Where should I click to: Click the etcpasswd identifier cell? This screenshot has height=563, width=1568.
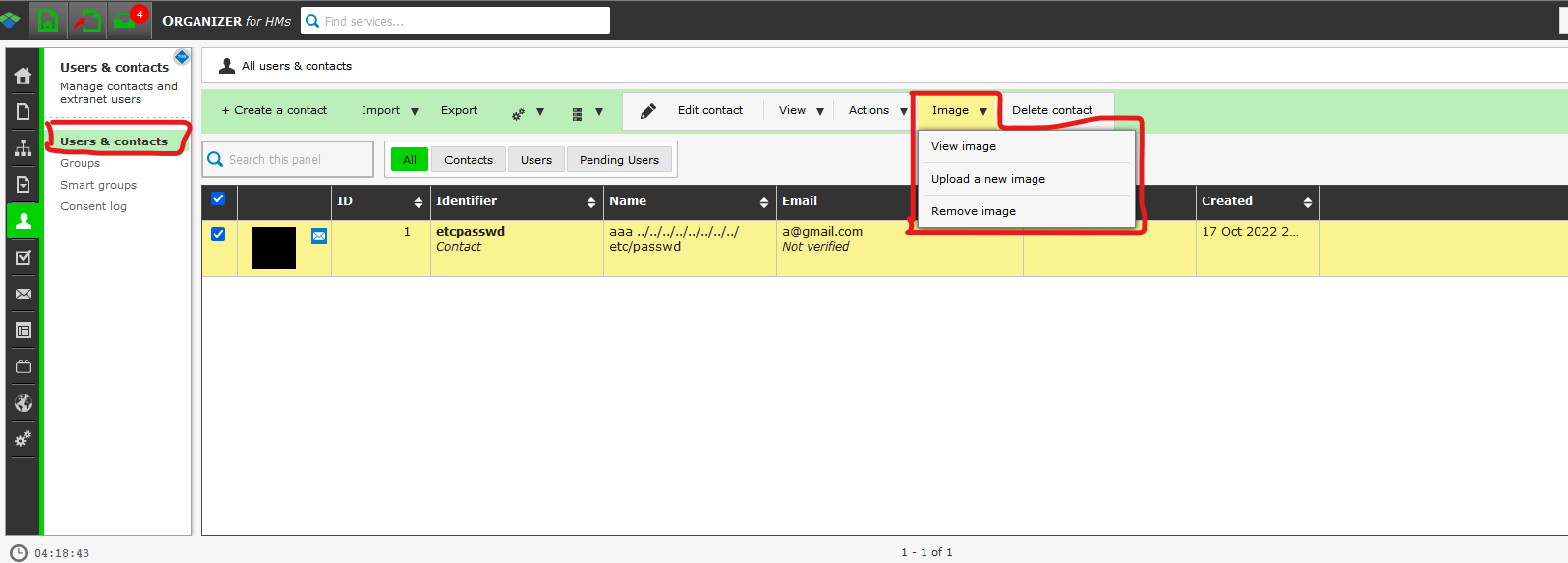(x=517, y=248)
